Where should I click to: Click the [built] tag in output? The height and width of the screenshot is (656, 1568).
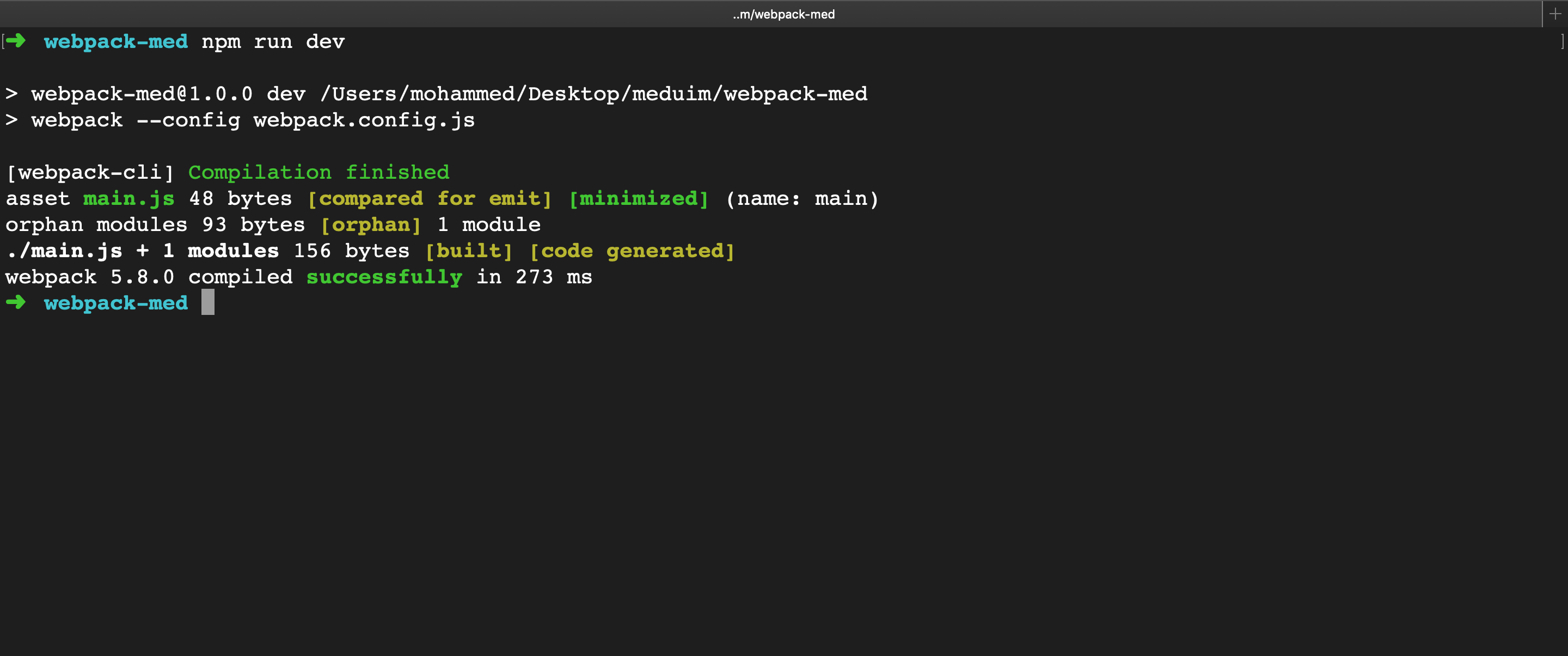click(x=469, y=250)
